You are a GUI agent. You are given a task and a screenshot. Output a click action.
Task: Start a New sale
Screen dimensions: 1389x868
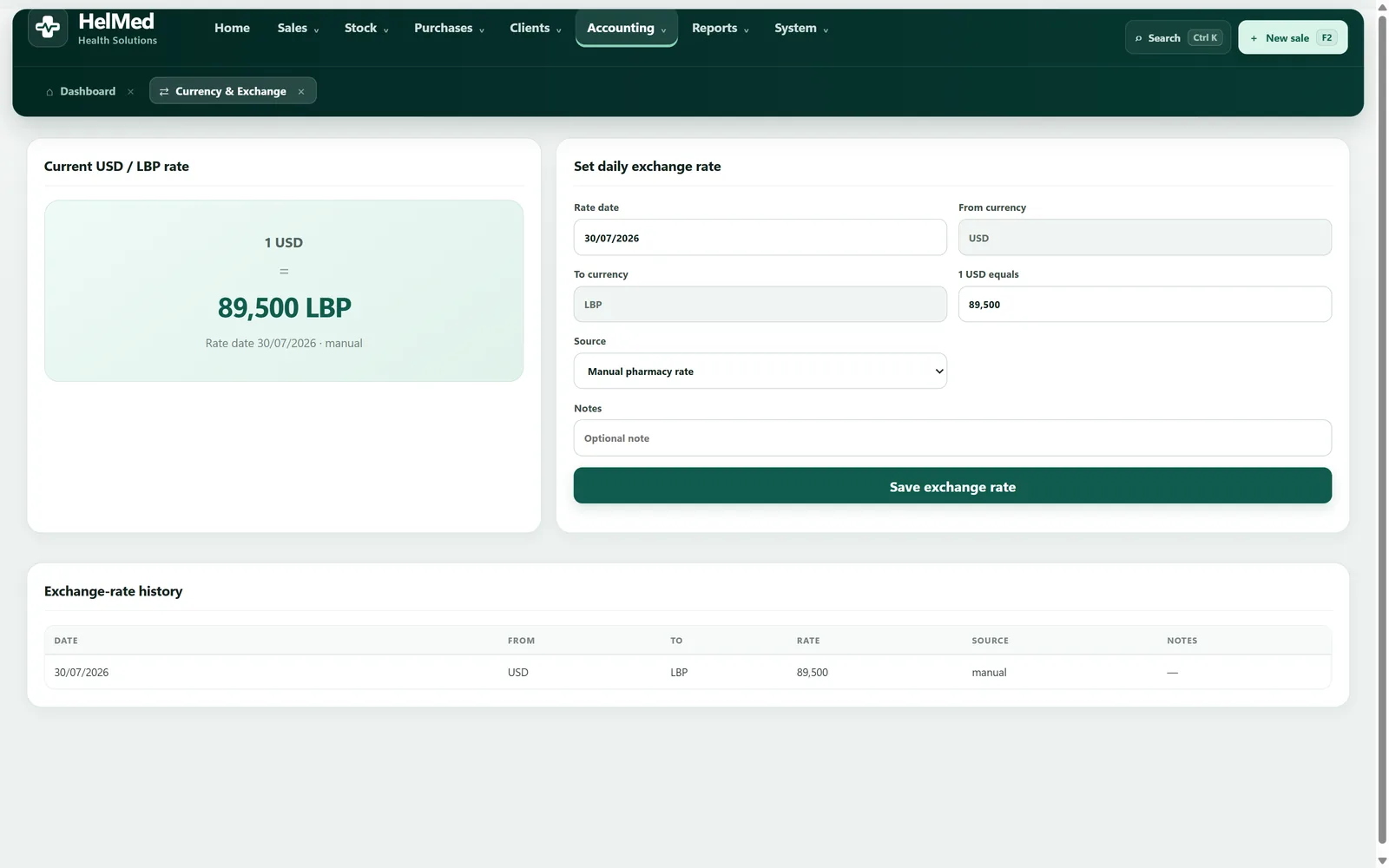tap(1293, 37)
